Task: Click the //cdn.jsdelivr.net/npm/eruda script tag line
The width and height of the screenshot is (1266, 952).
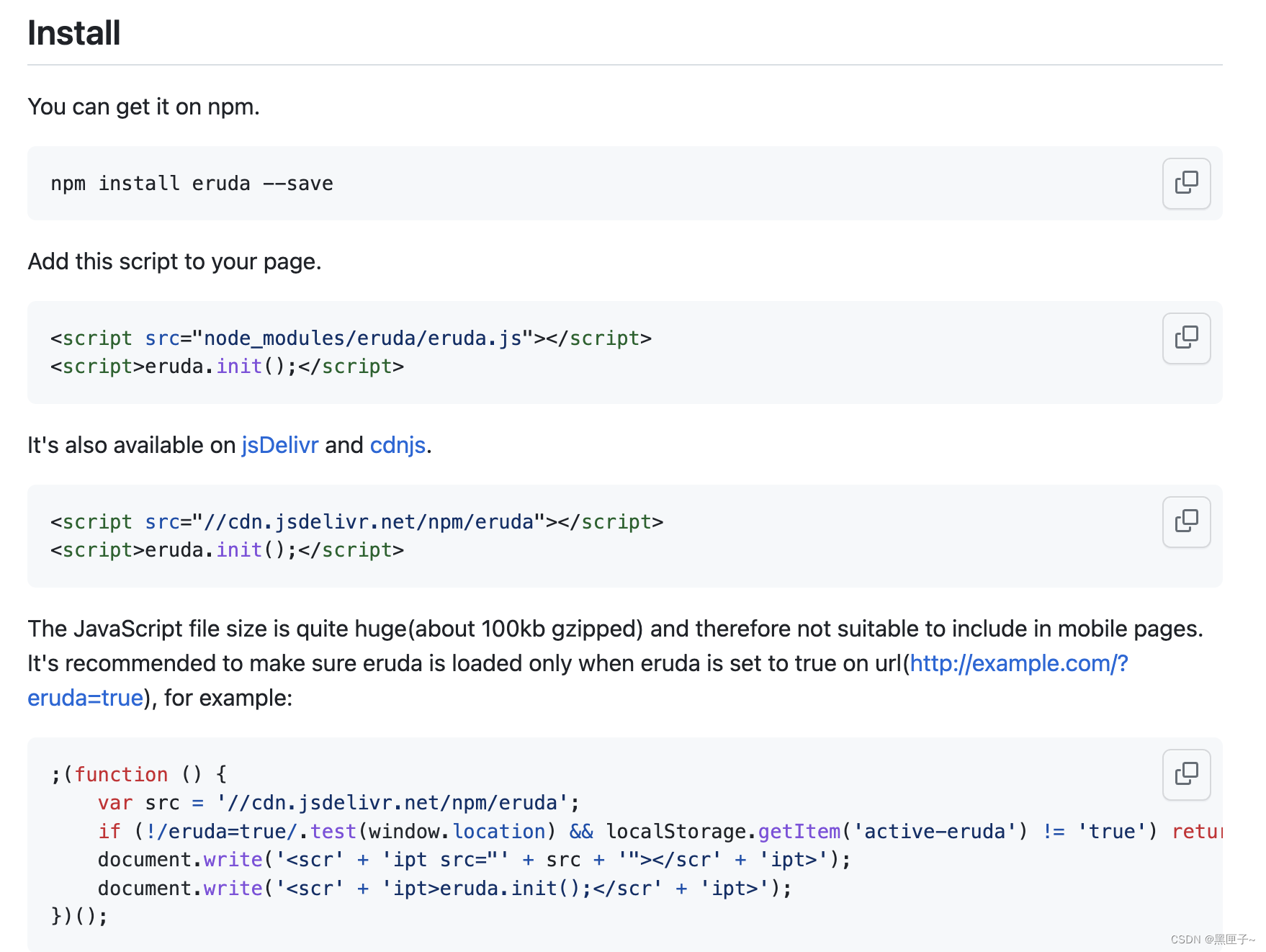Action: tap(356, 521)
